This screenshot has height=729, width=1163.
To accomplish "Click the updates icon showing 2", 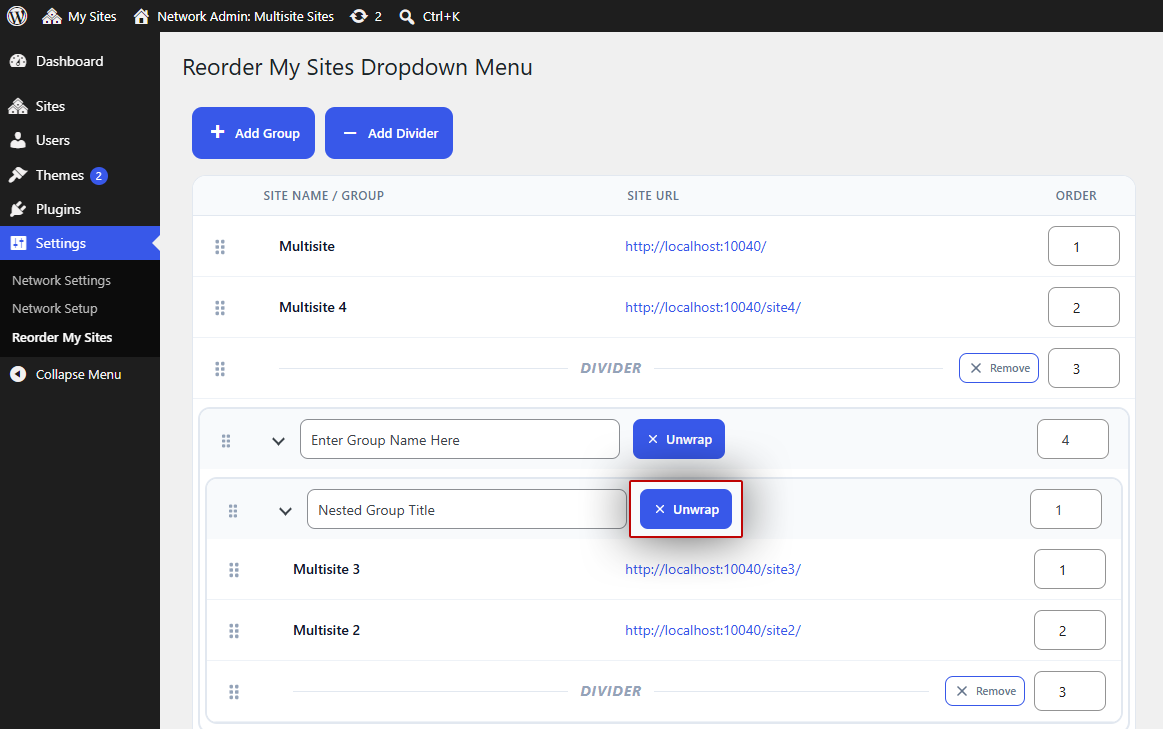I will coord(366,16).
